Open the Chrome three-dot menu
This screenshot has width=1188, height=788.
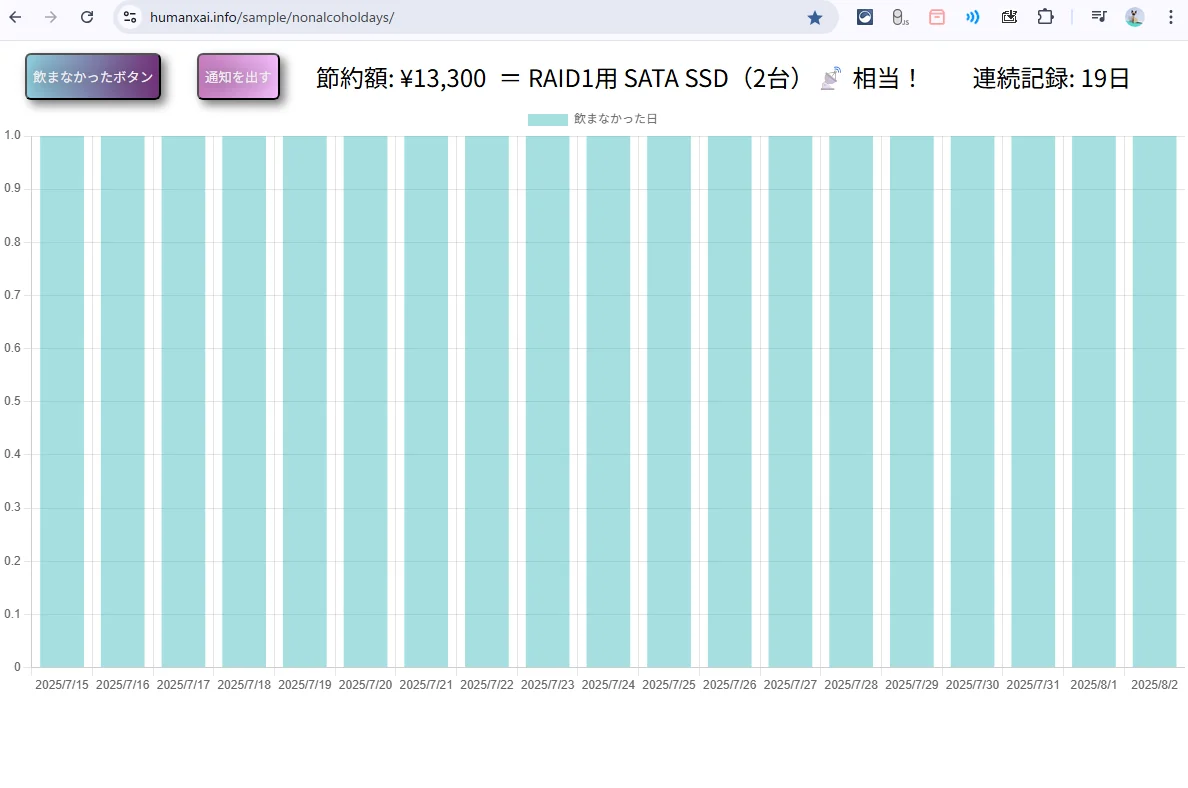pyautogui.click(x=1171, y=17)
